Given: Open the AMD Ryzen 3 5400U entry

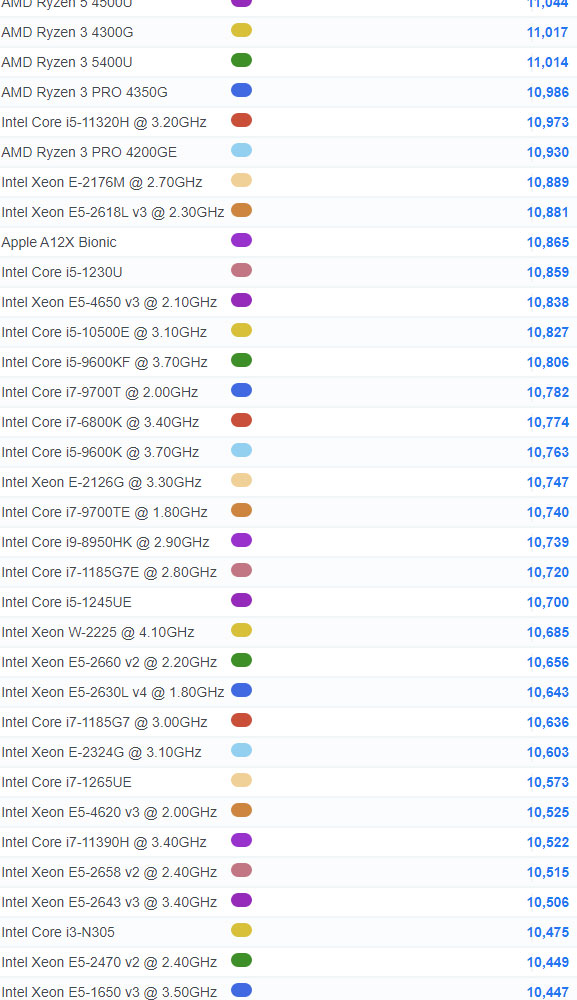Looking at the screenshot, I should tap(67, 62).
